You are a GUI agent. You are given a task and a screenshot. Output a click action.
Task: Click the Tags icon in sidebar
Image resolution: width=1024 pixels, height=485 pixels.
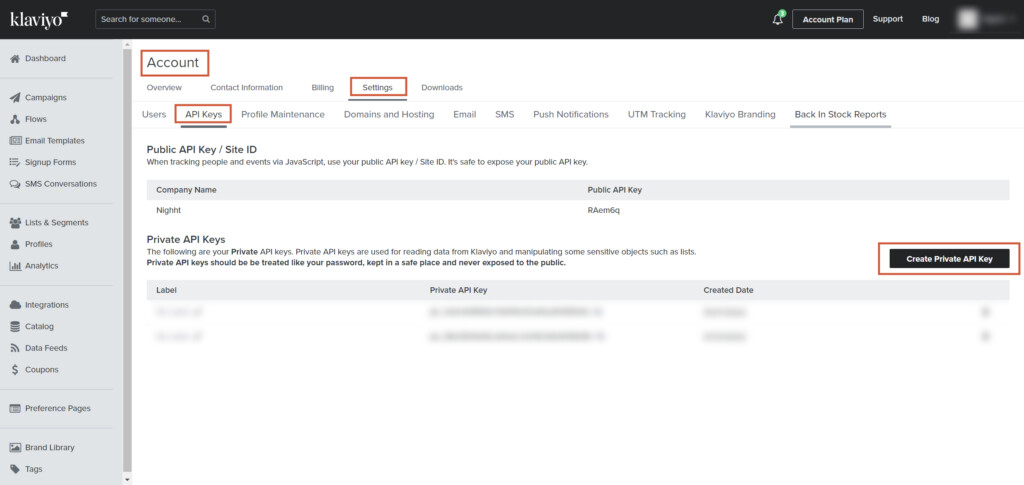click(15, 469)
